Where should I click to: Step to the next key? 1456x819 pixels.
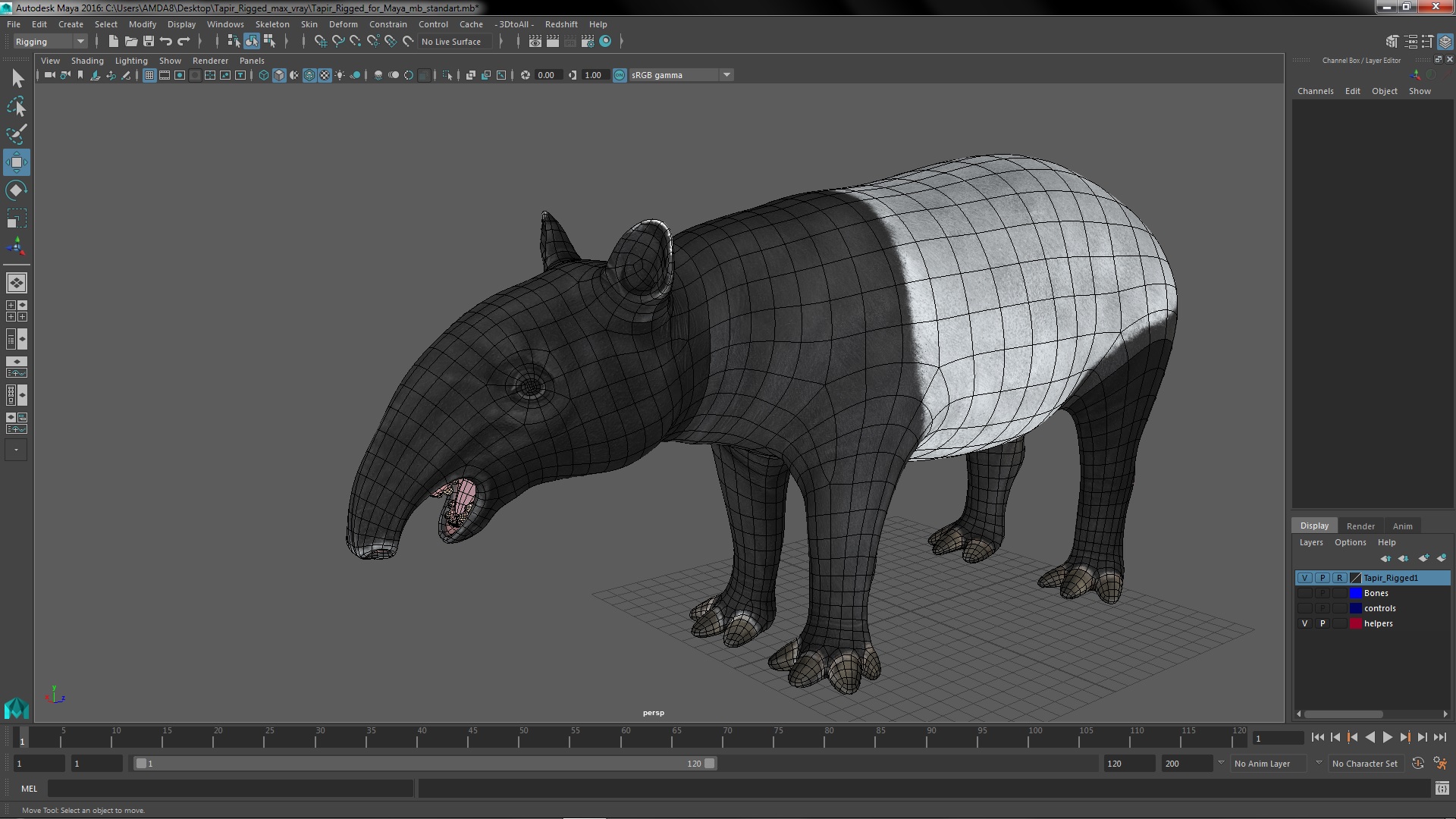click(x=1404, y=737)
